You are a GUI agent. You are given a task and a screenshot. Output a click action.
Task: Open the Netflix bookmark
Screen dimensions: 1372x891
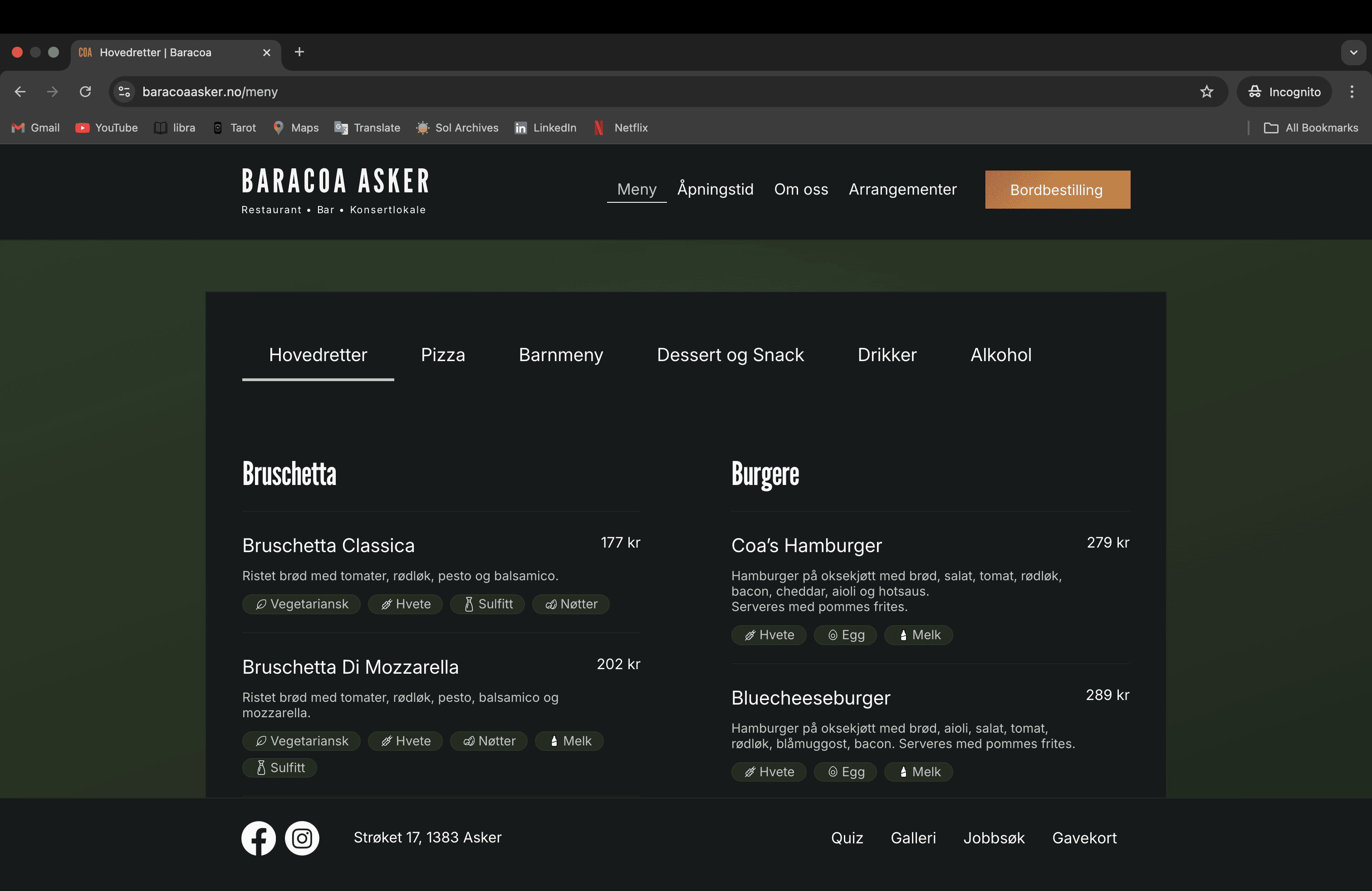point(621,128)
